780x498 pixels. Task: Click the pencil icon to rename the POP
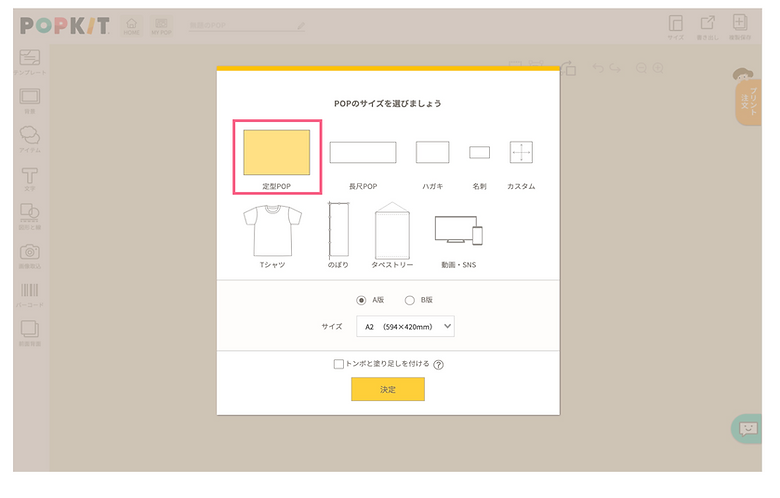click(x=301, y=25)
